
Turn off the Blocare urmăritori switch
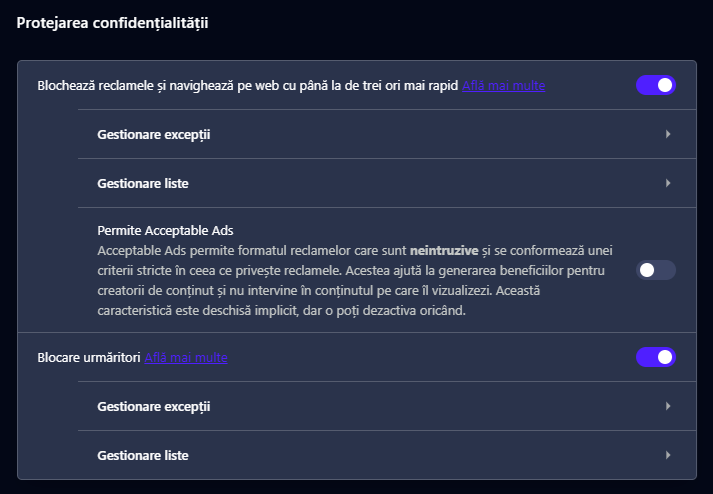(x=656, y=357)
